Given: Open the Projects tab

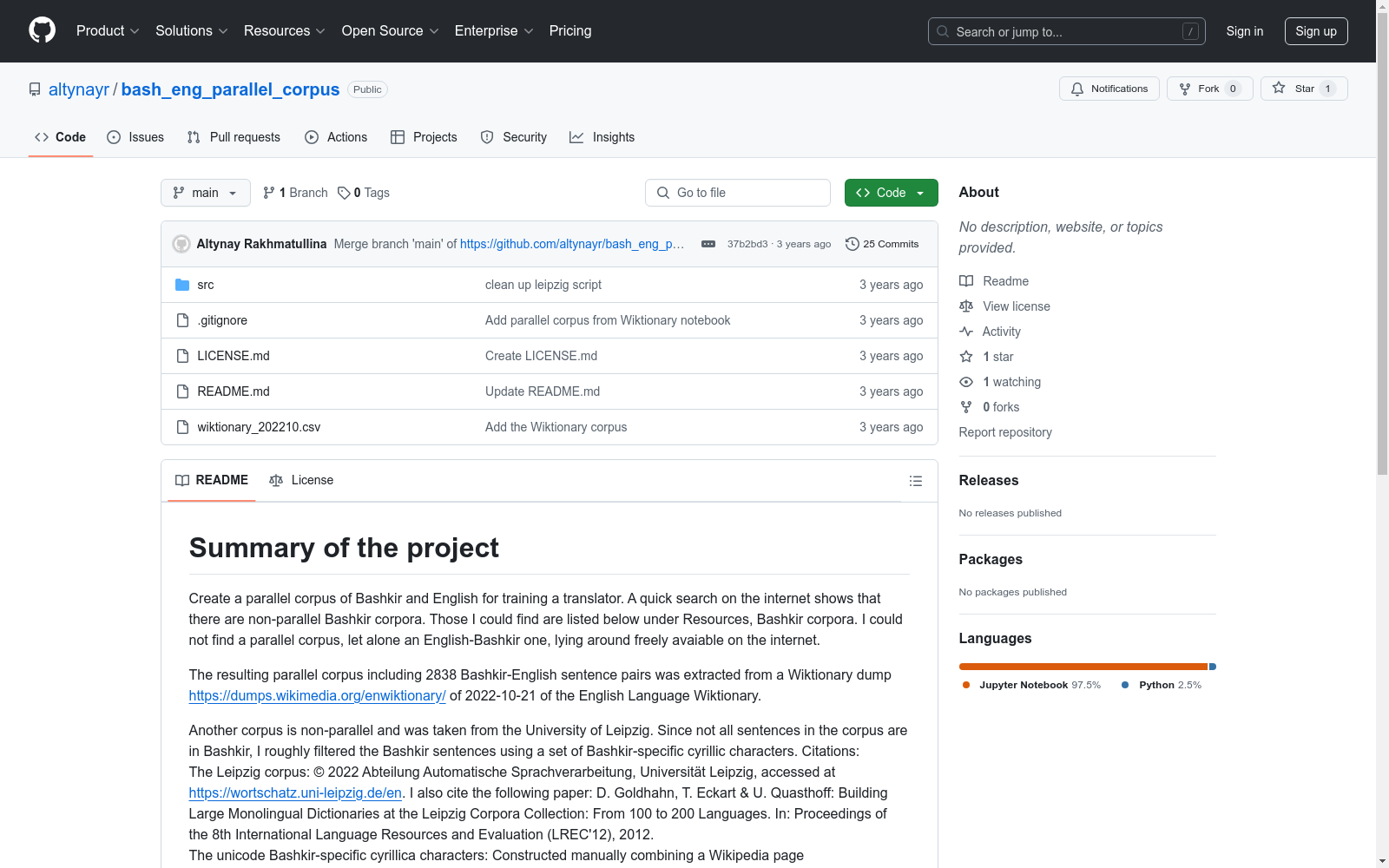Looking at the screenshot, I should [424, 137].
